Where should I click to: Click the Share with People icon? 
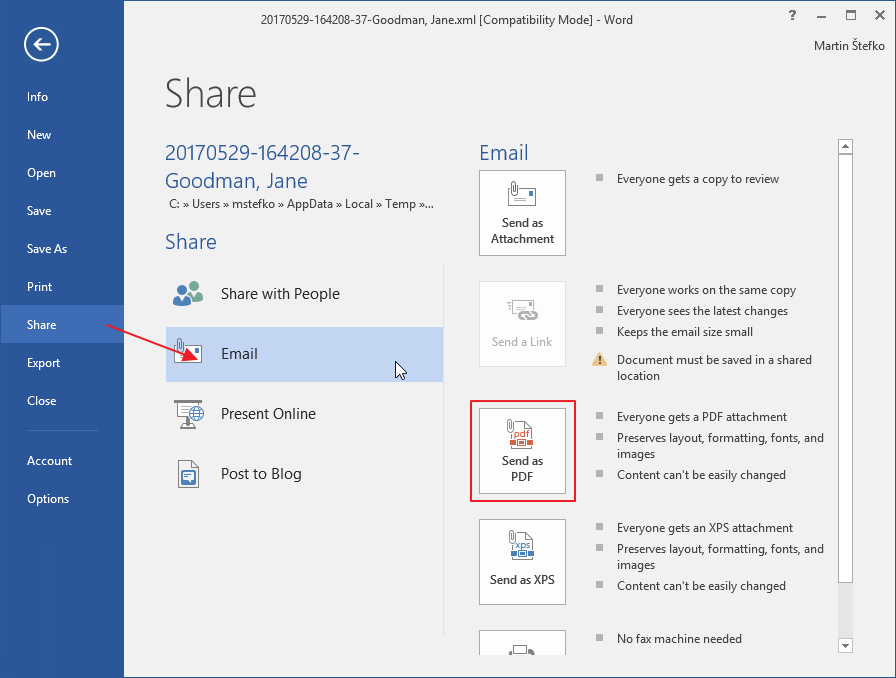[x=188, y=294]
